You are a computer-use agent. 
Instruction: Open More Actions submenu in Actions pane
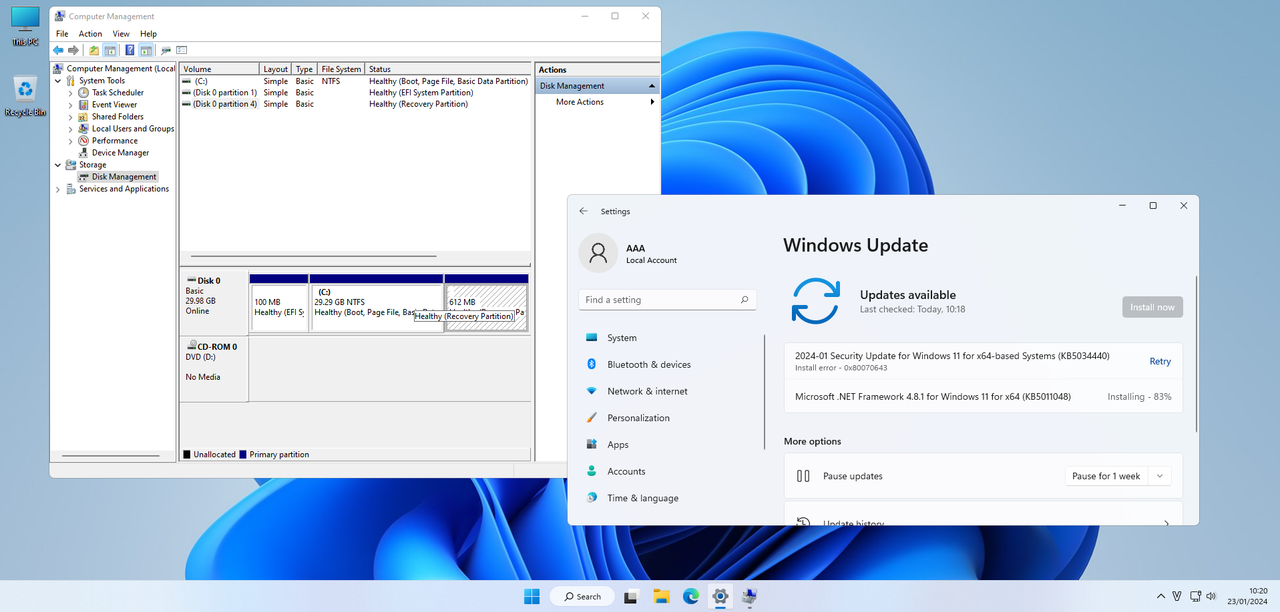[x=597, y=102]
